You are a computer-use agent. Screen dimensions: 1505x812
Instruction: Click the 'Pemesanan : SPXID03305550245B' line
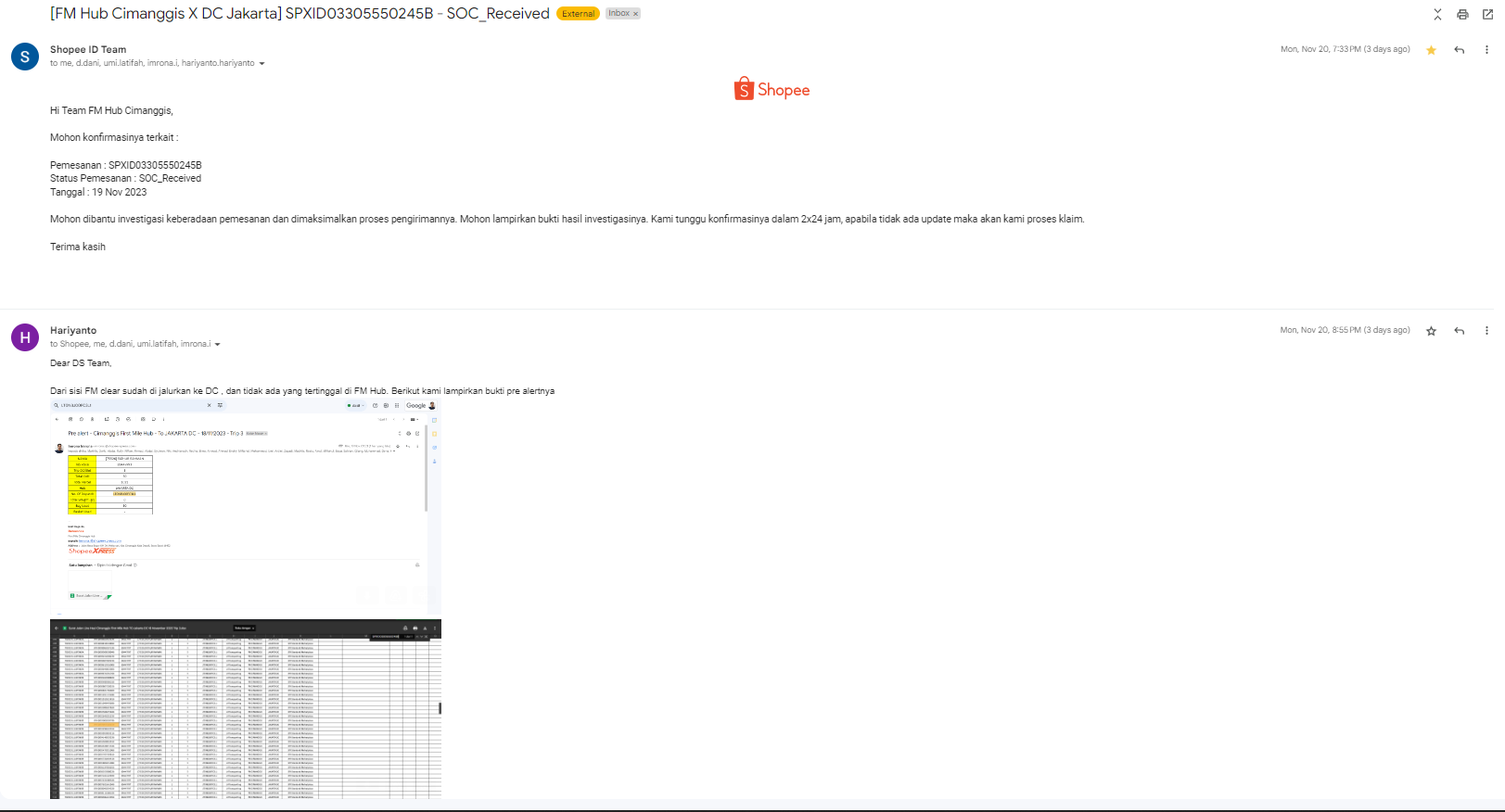pos(126,165)
